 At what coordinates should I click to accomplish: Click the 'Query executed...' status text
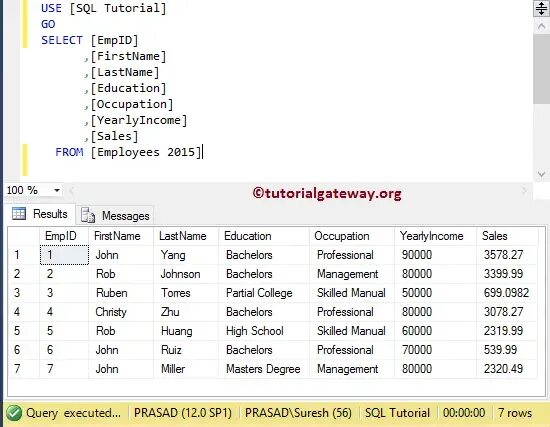73,413
